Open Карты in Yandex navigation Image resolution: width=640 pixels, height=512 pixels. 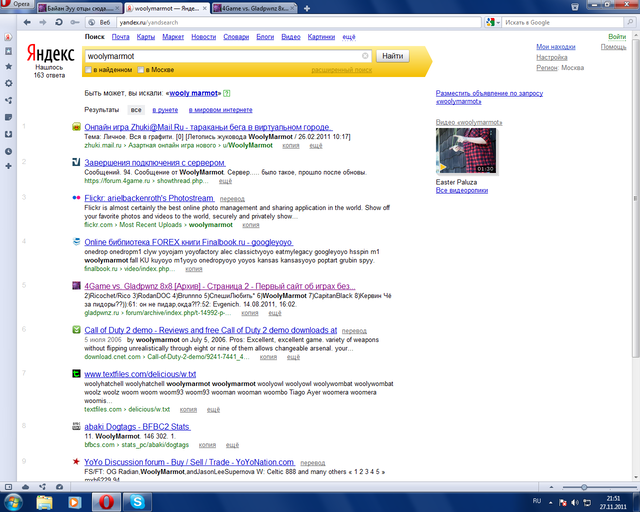(146, 37)
